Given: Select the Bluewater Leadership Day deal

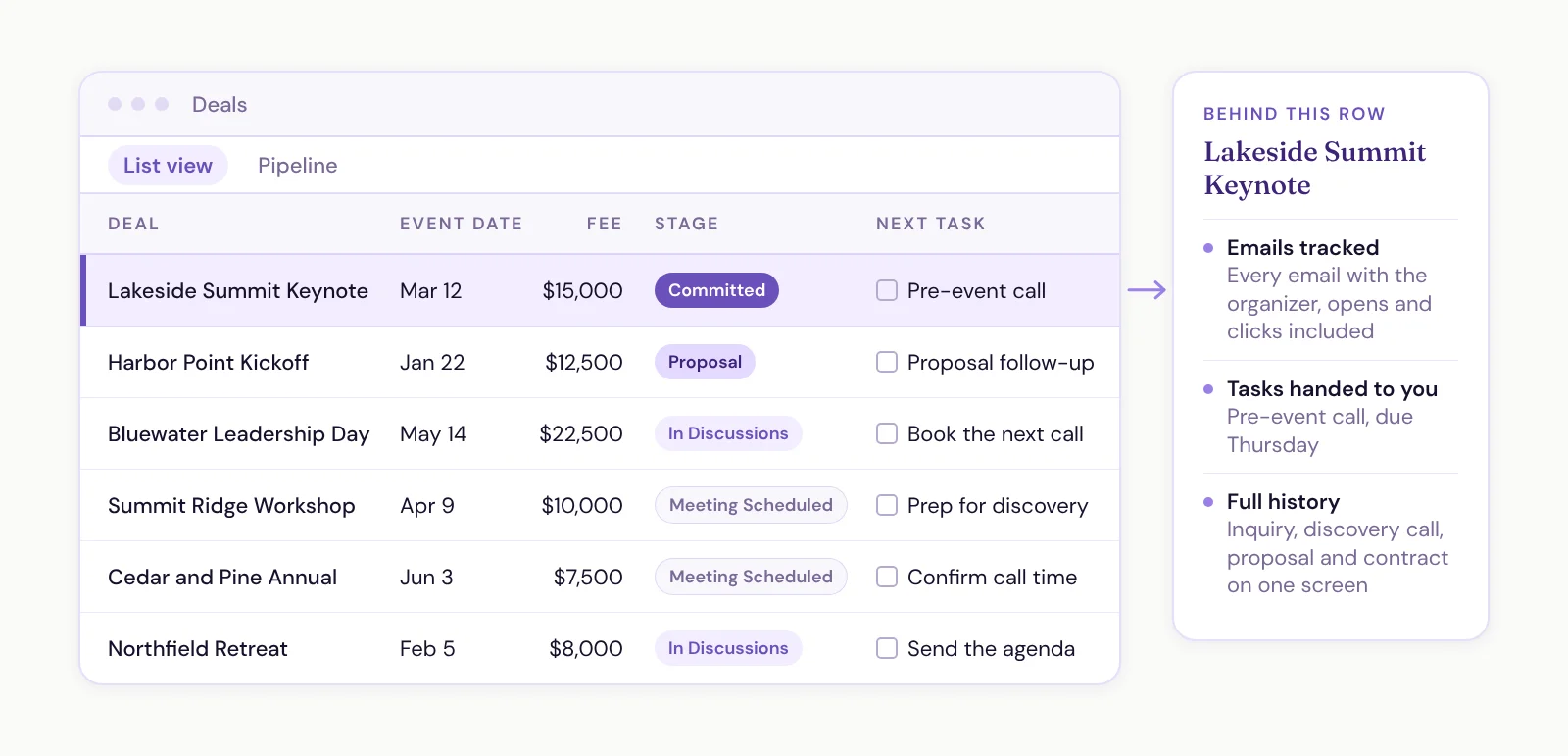Looking at the screenshot, I should [x=238, y=434].
